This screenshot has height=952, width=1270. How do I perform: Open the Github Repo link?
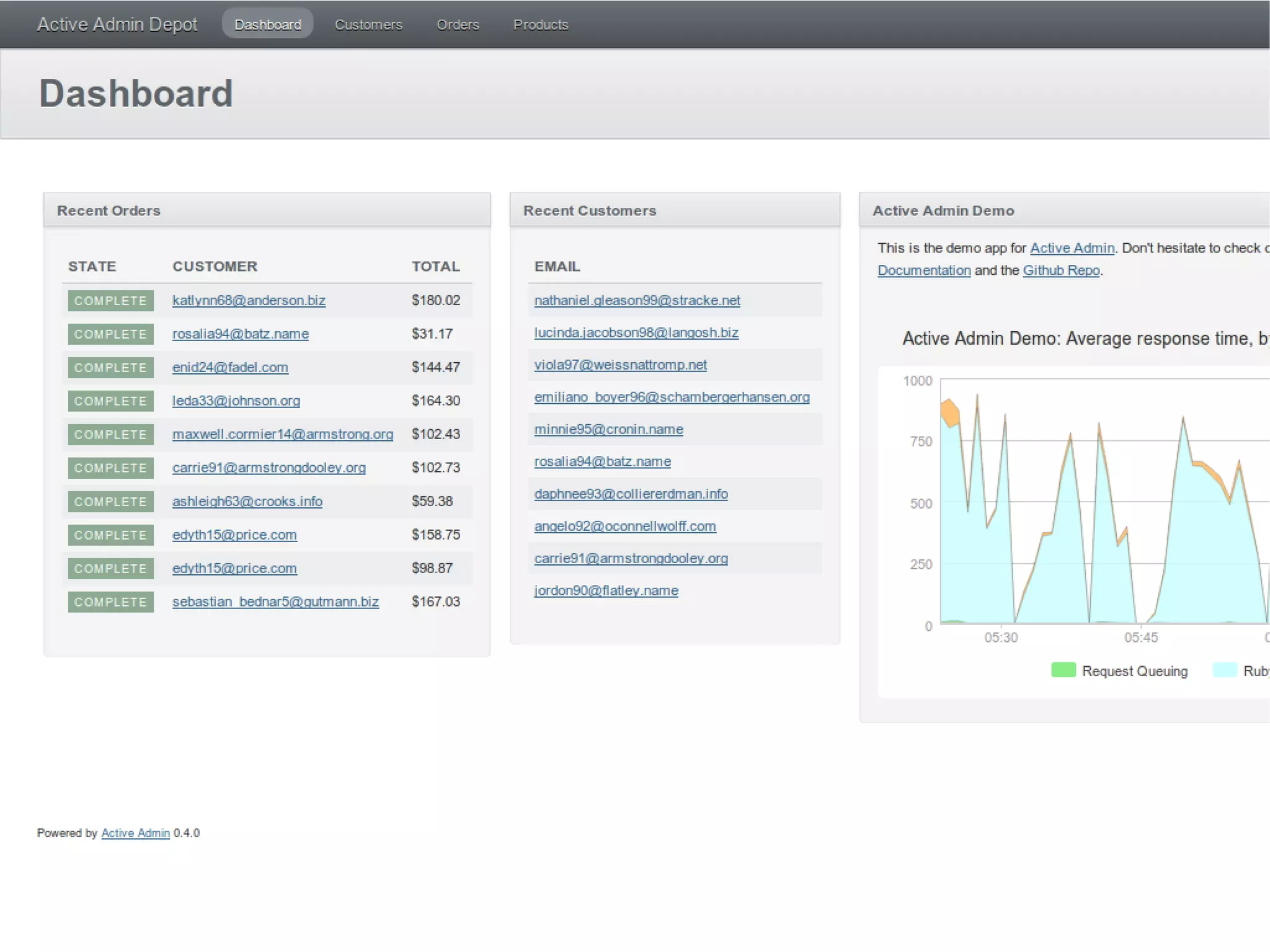pyautogui.click(x=1061, y=271)
